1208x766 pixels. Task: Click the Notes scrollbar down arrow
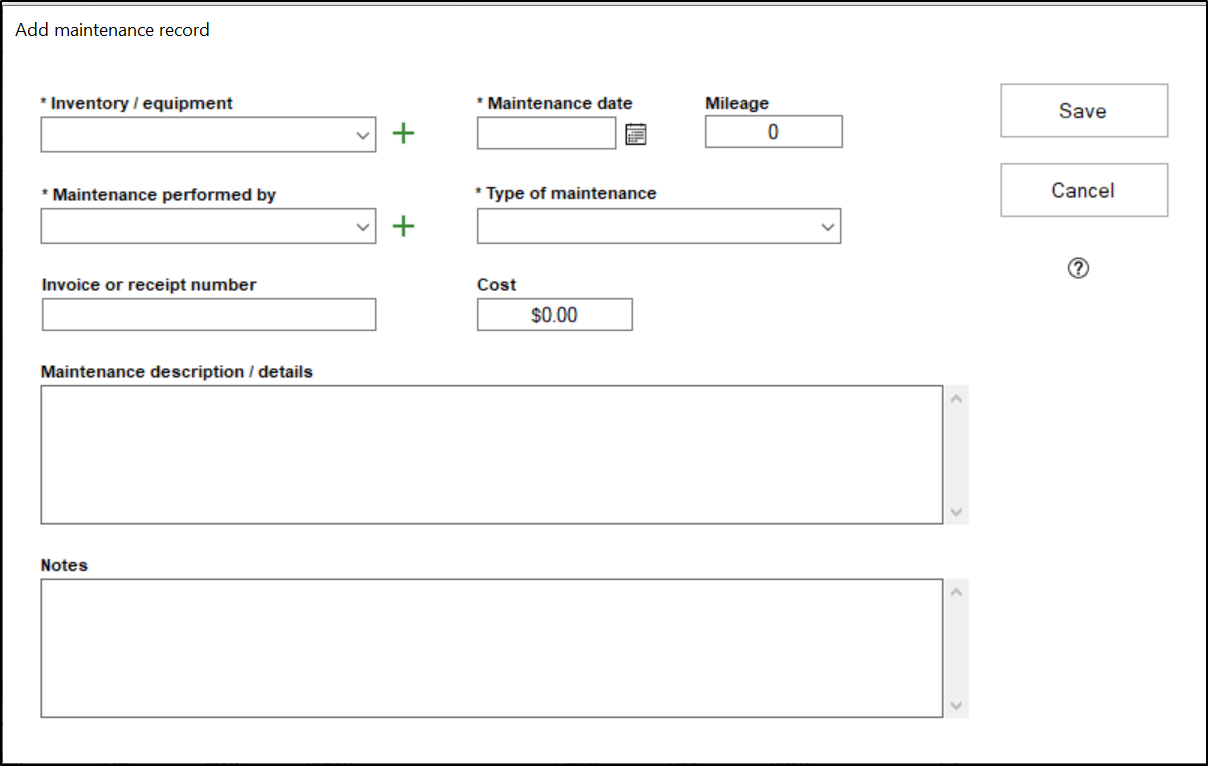[x=956, y=706]
